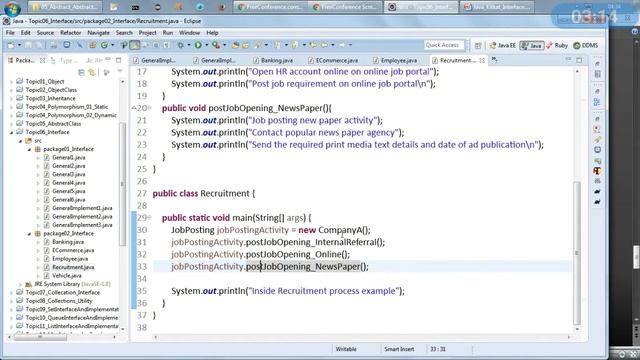Click the Forward navigation arrow icon

coord(342,45)
